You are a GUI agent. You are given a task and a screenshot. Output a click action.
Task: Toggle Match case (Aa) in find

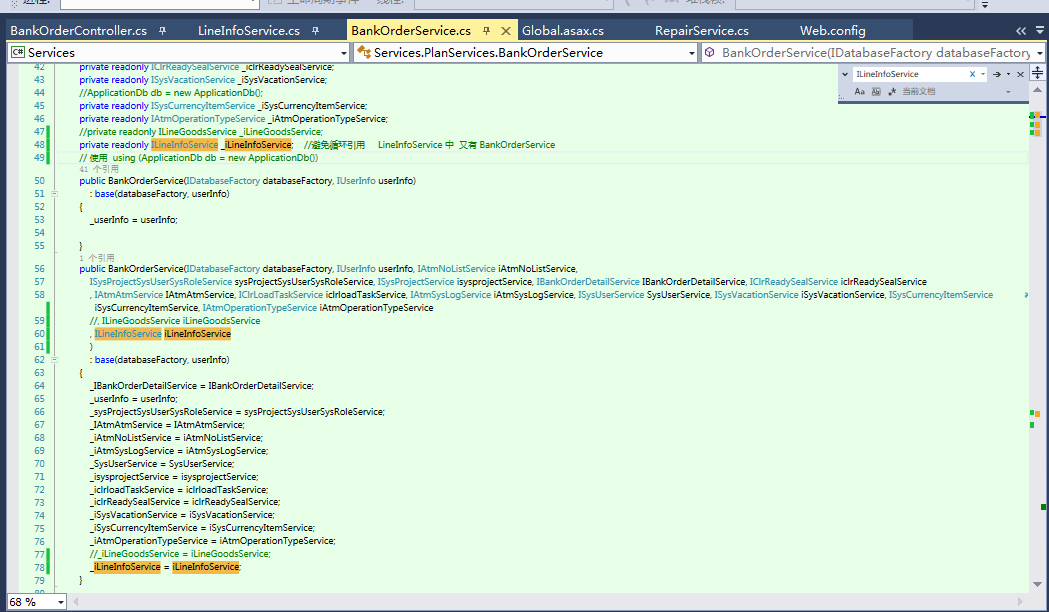point(859,91)
